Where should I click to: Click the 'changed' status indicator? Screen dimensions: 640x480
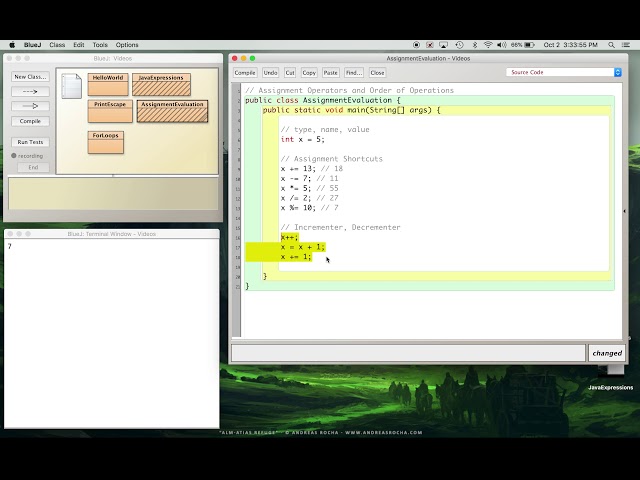607,353
